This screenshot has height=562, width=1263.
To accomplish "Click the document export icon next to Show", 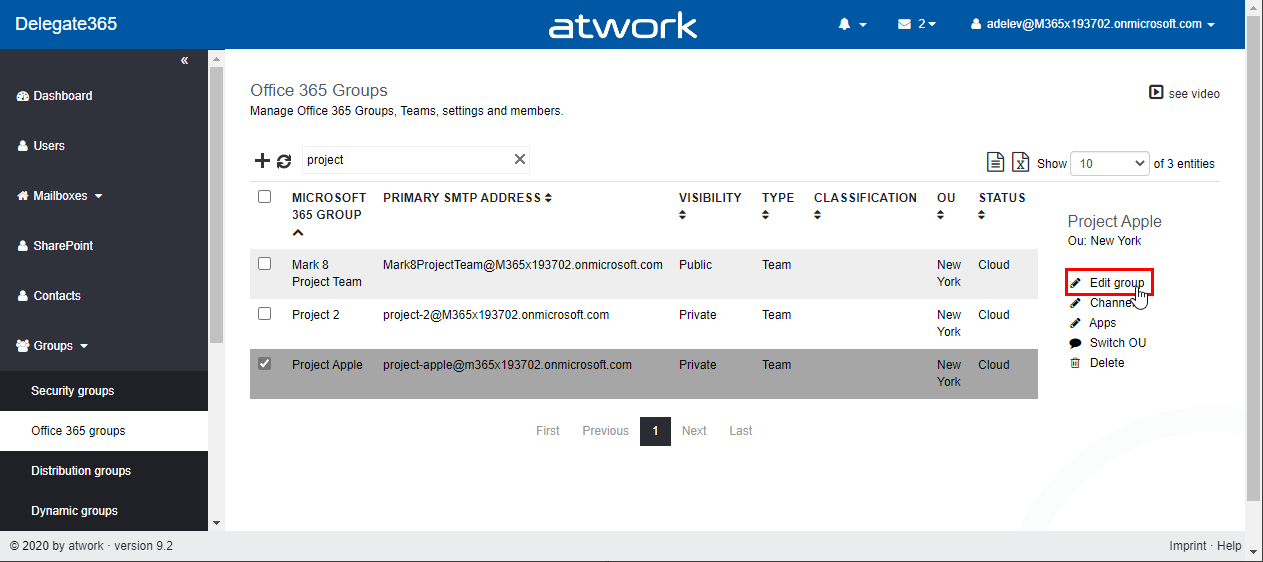I will pyautogui.click(x=995, y=163).
